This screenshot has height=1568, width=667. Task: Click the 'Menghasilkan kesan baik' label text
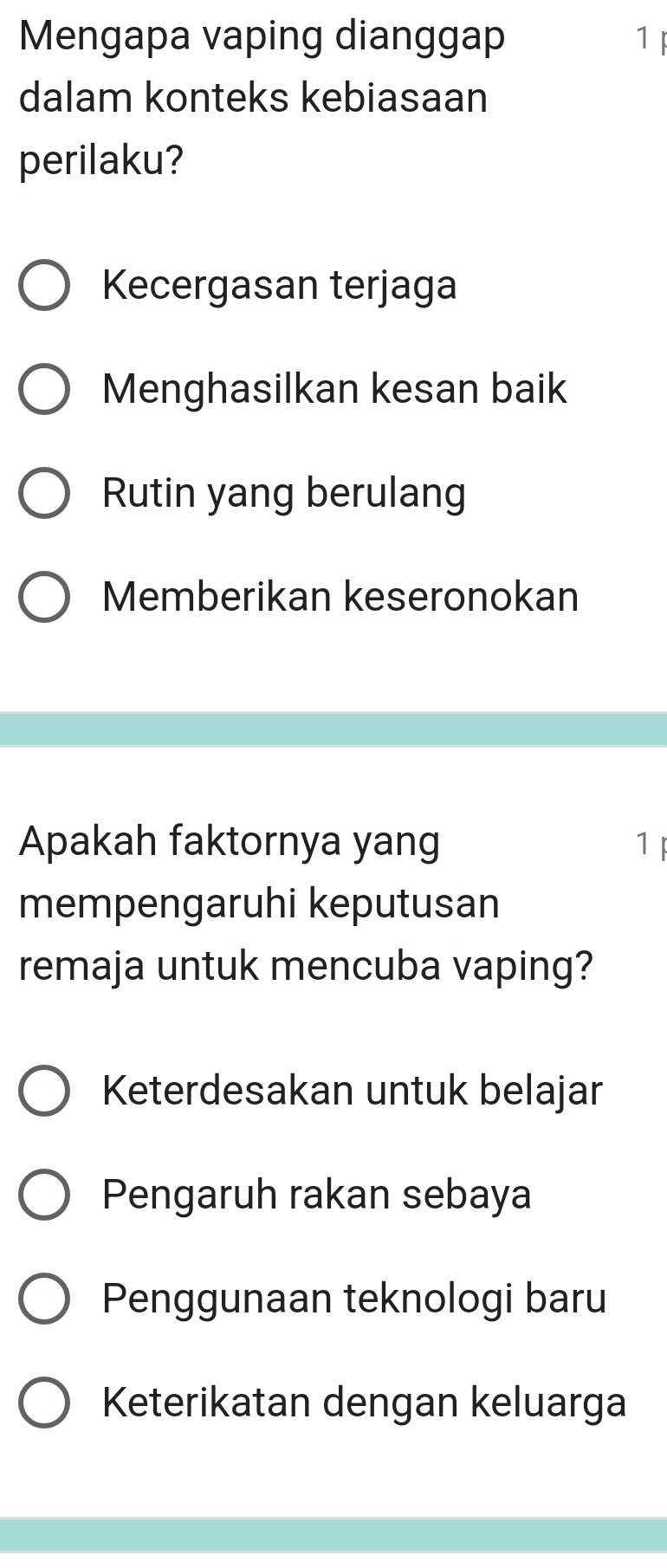[x=334, y=390]
